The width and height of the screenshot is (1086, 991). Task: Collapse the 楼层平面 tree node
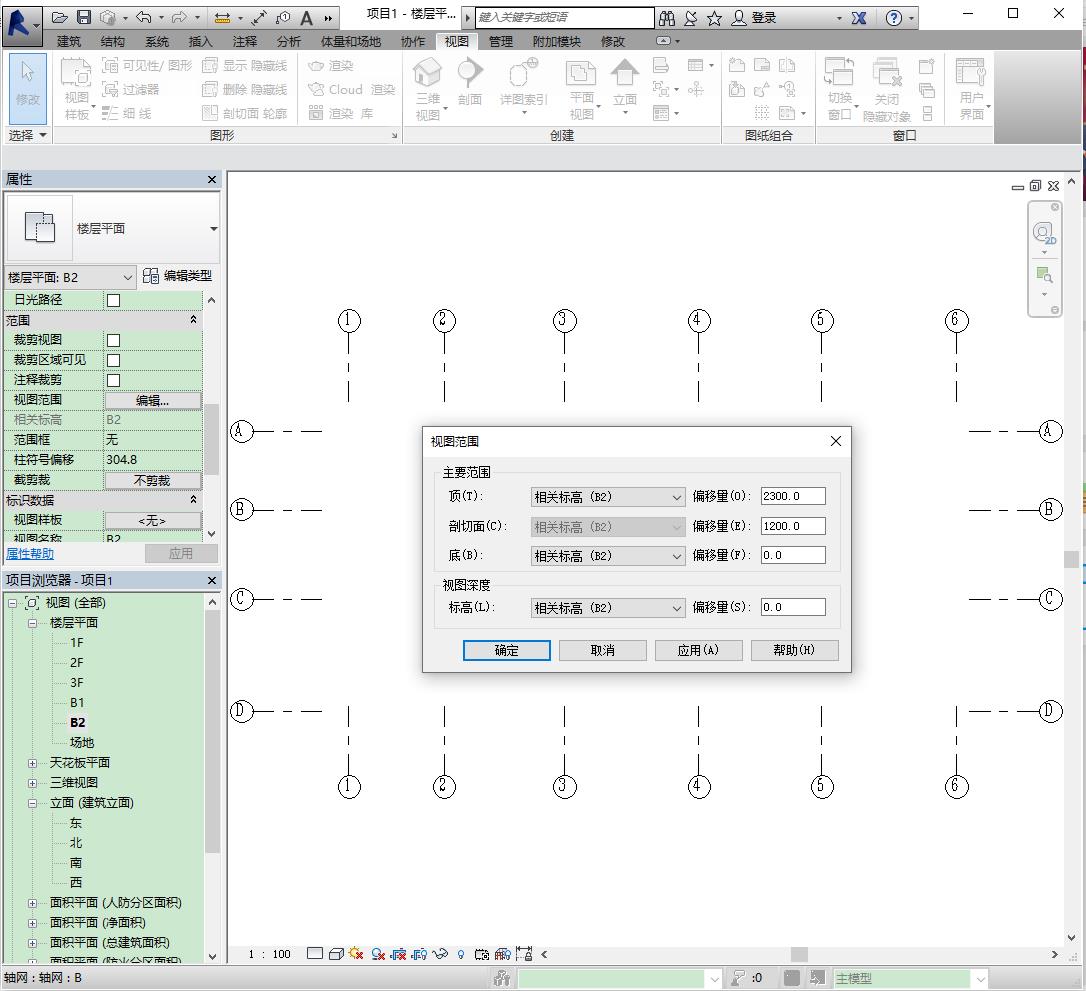point(33,623)
